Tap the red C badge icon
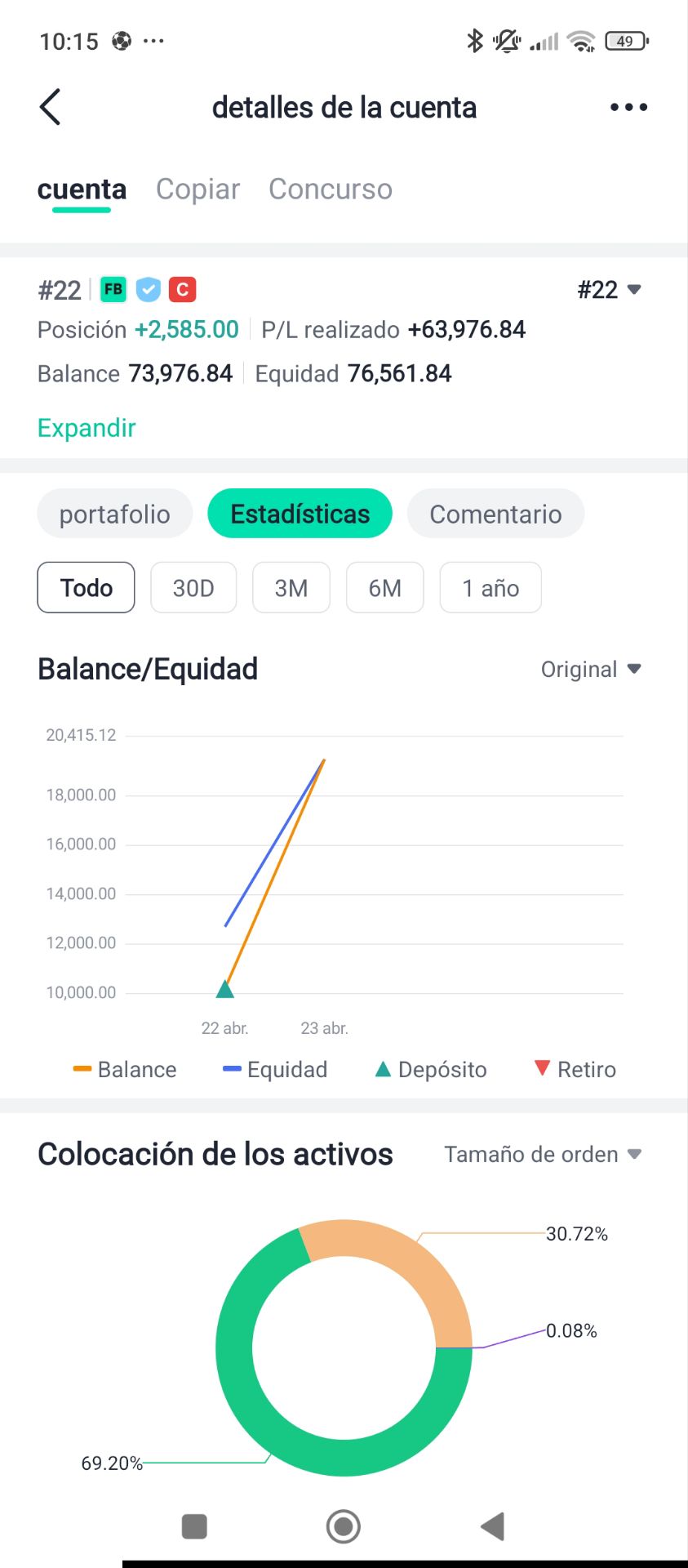The image size is (688, 1568). point(183,289)
